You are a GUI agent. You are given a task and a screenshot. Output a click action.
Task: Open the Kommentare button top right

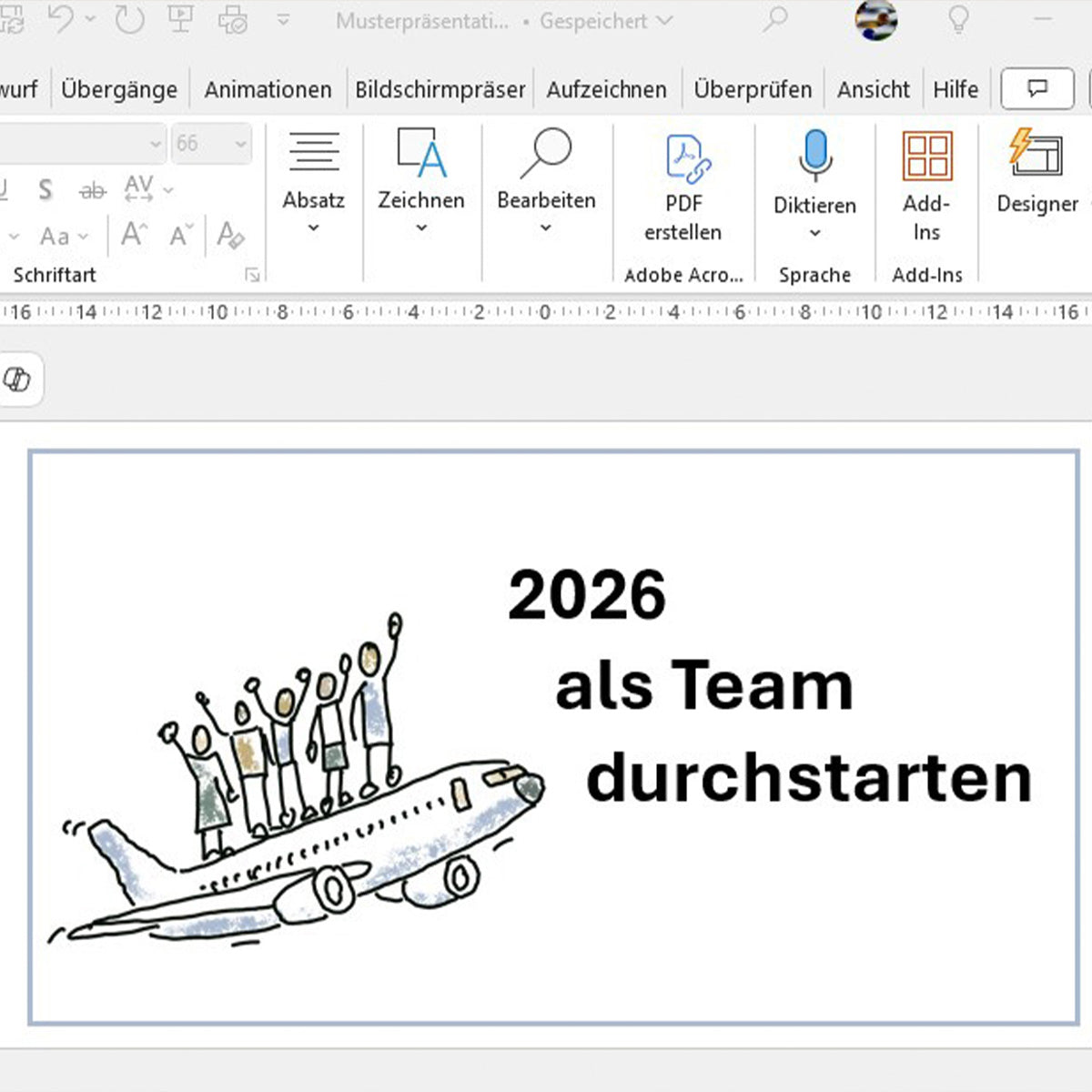pos(1036,88)
